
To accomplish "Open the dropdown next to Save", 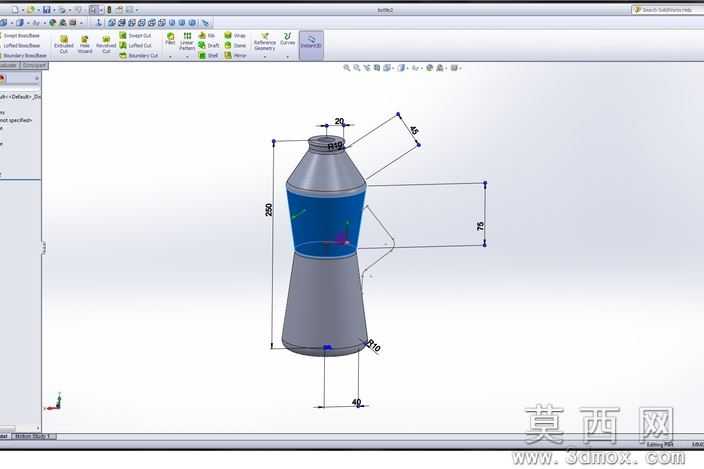I will tap(54, 10).
